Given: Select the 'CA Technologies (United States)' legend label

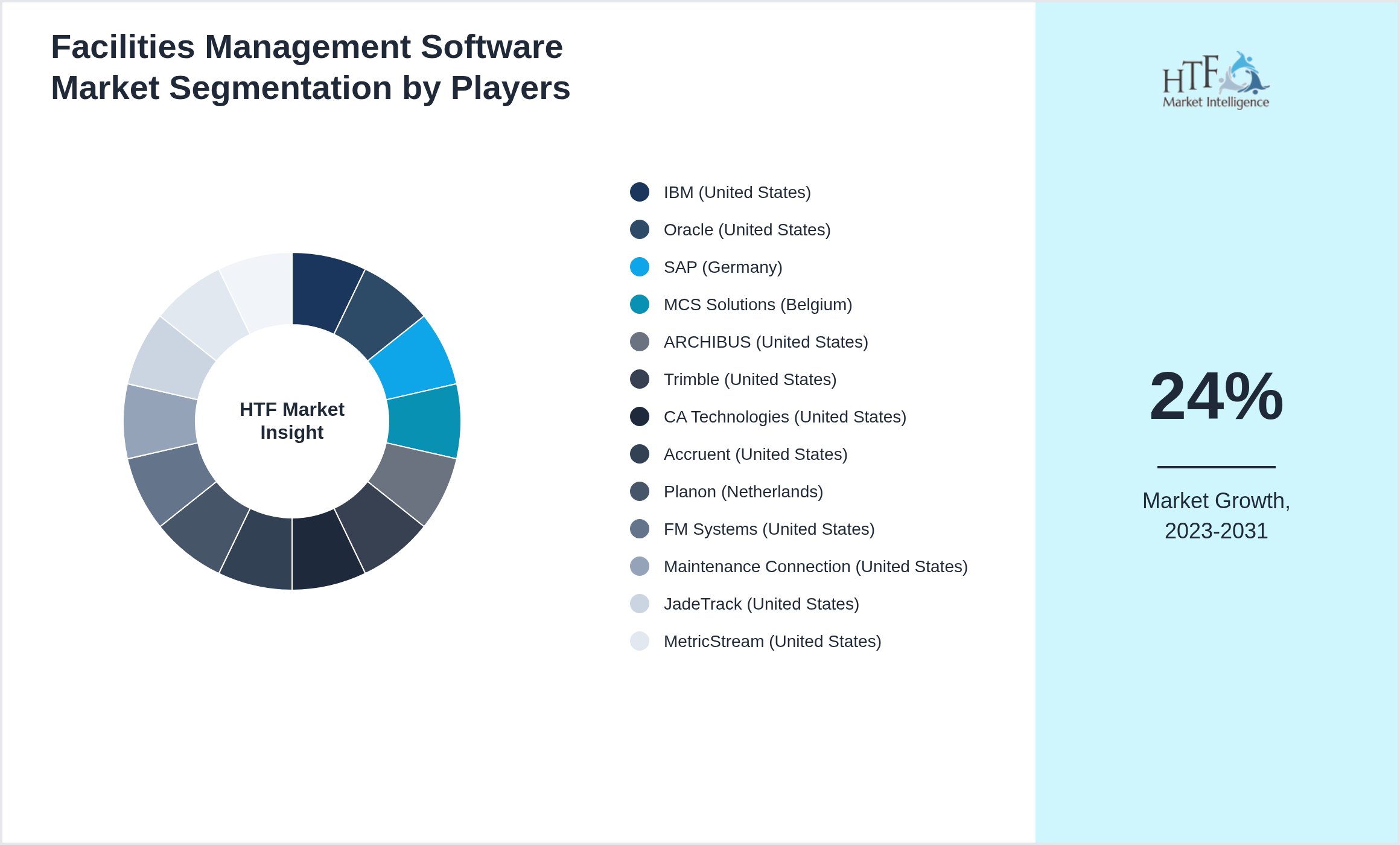Looking at the screenshot, I should [785, 417].
